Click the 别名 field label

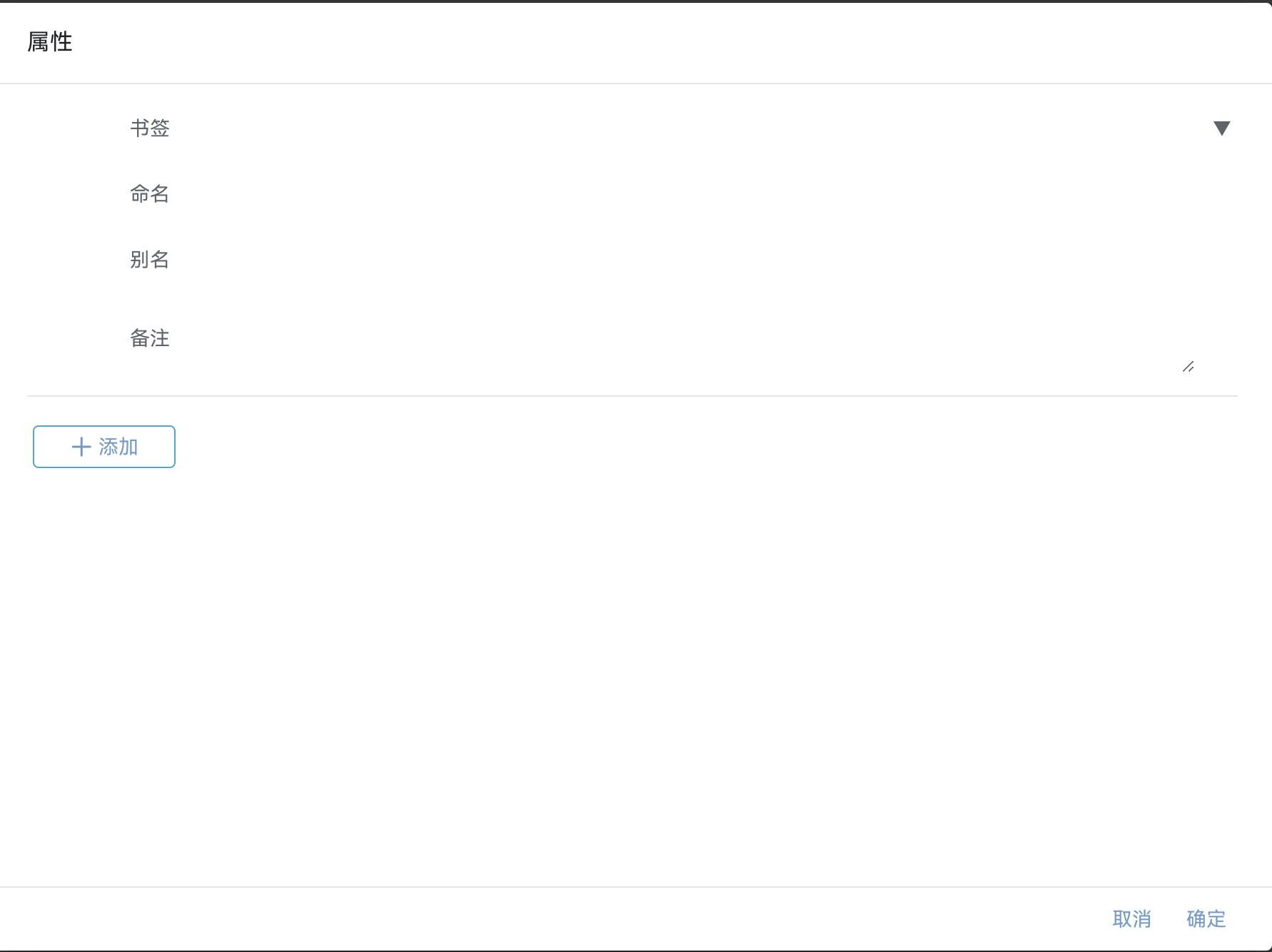(150, 260)
